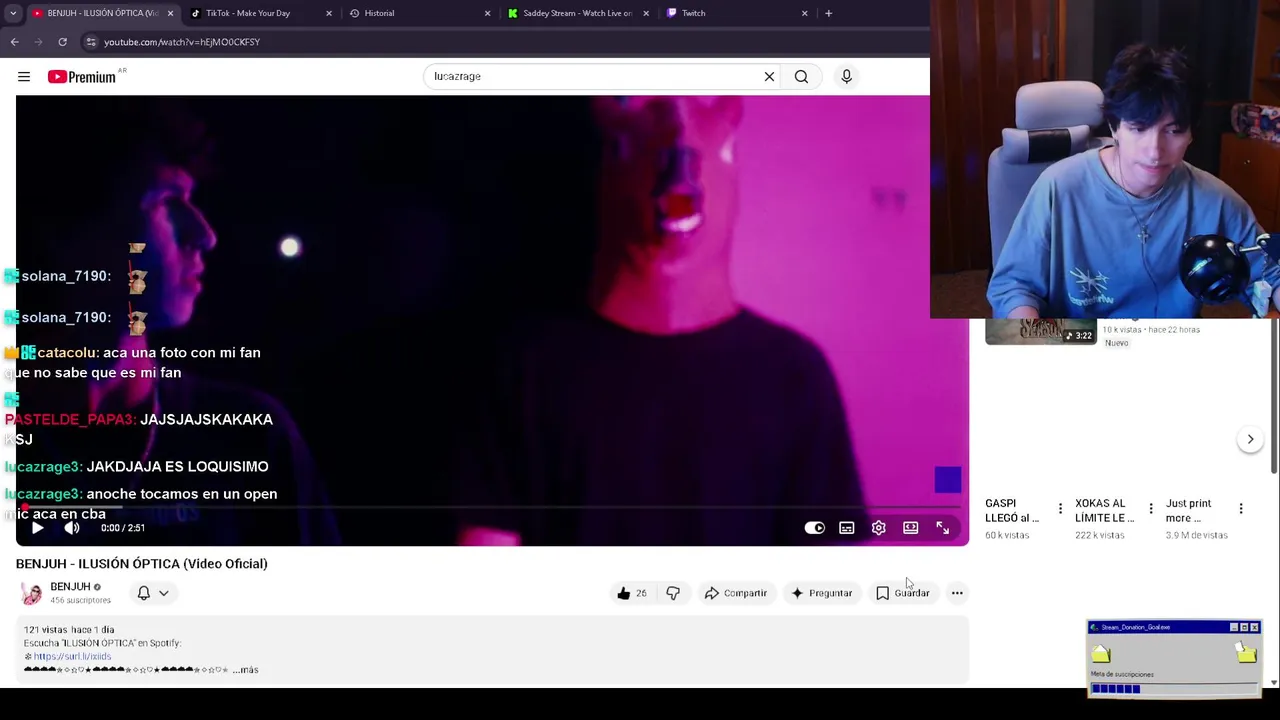Image resolution: width=1280 pixels, height=720 pixels.
Task: Open options menu for XOKAS AL LÍMITE video
Action: [x=1151, y=509]
